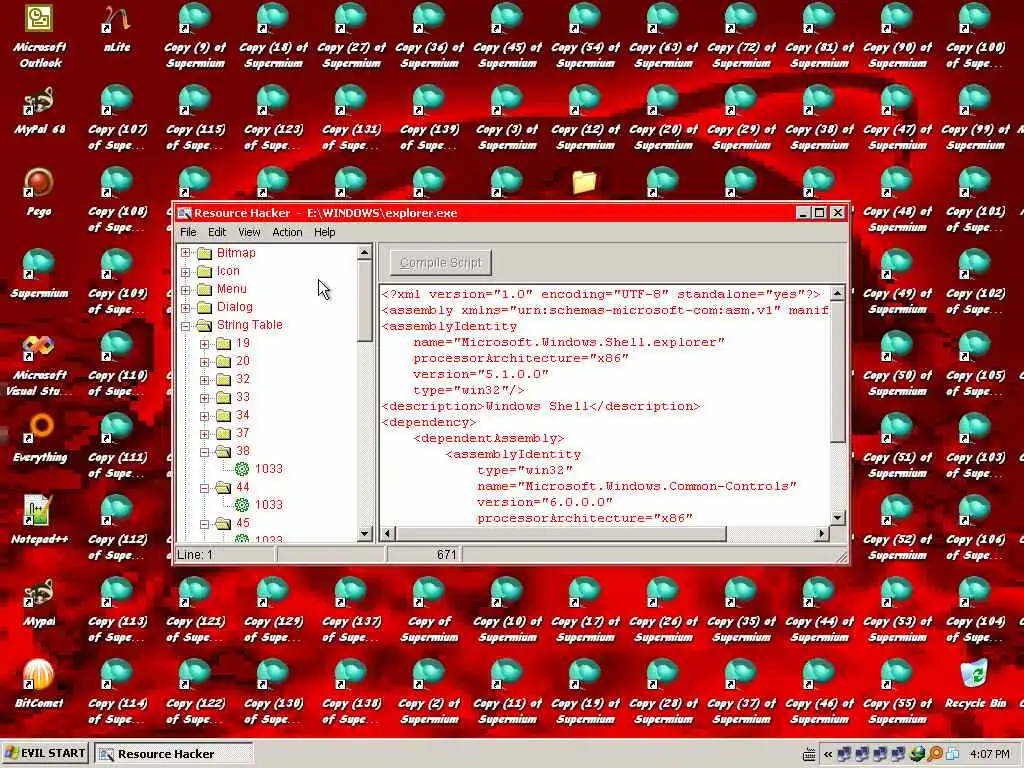This screenshot has width=1024, height=768.
Task: Collapse the String Table folder
Action: pos(186,325)
